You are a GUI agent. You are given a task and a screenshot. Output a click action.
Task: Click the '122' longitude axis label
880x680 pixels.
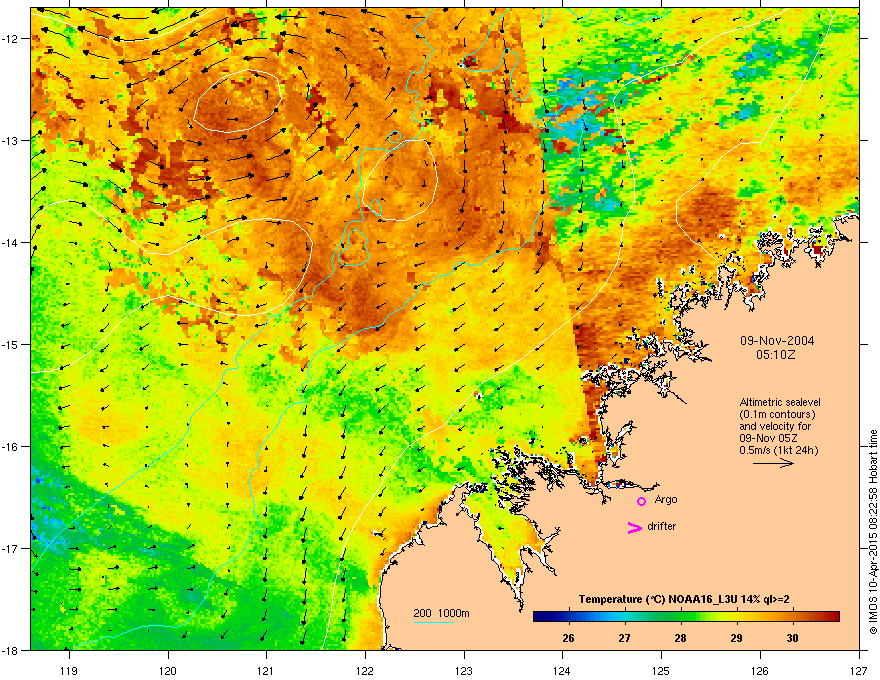[x=365, y=670]
